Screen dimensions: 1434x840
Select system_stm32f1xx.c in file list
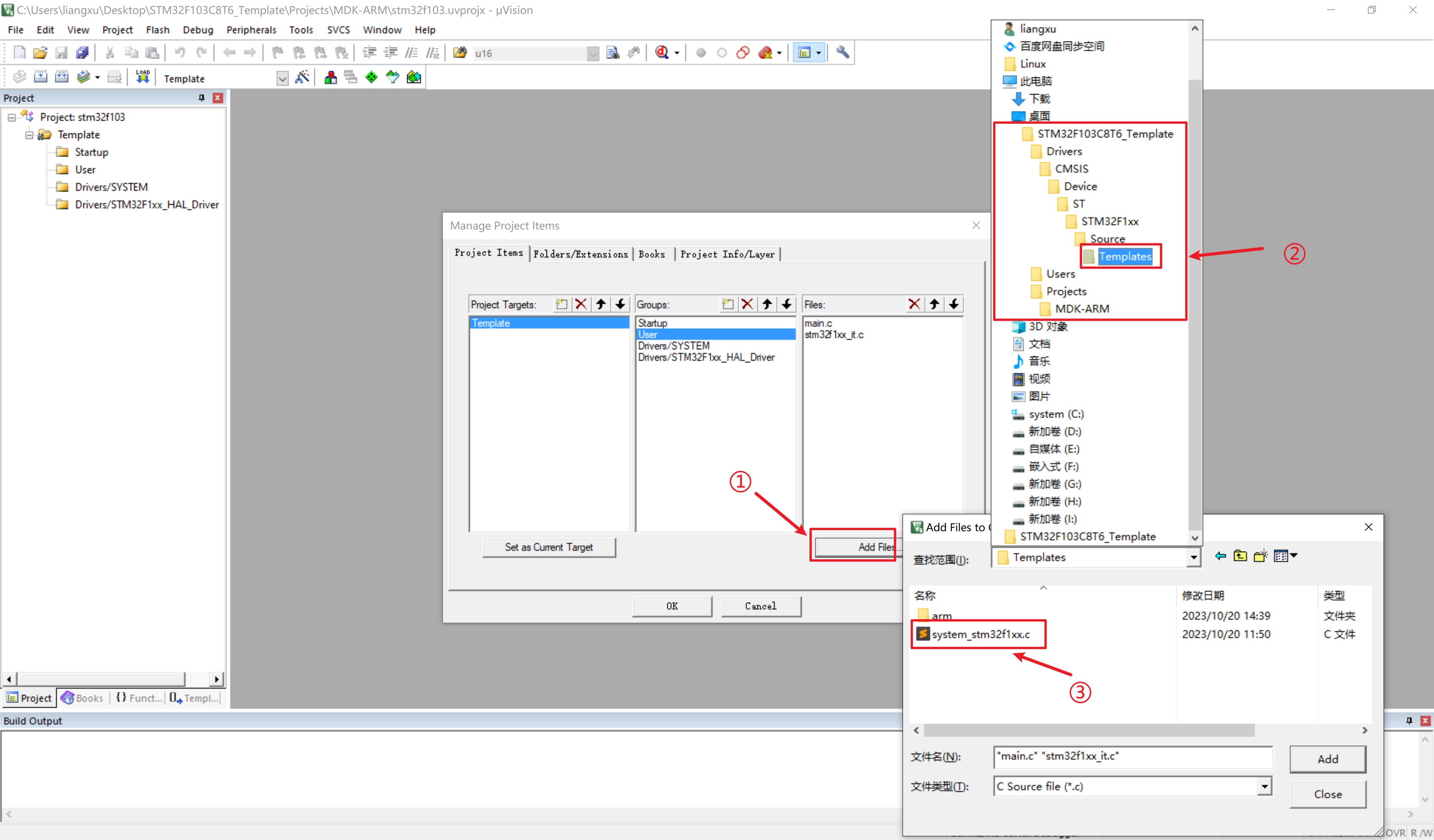pyautogui.click(x=980, y=634)
